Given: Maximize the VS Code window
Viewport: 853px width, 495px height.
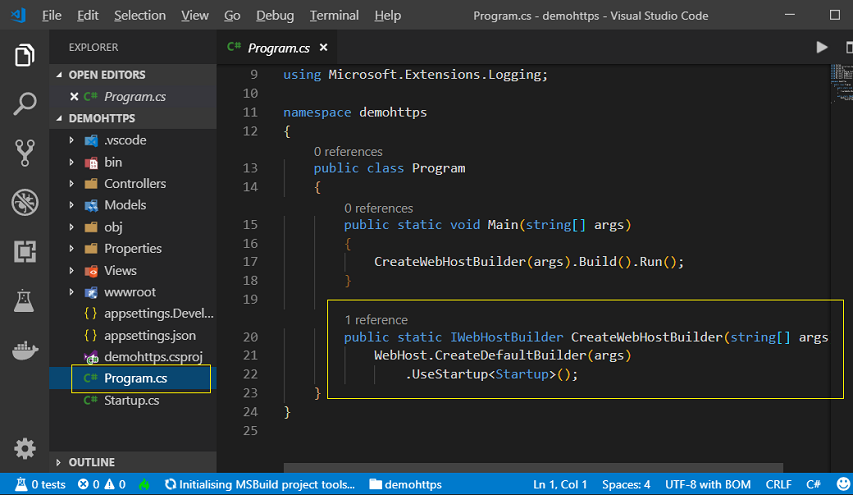Looking at the screenshot, I should (835, 15).
